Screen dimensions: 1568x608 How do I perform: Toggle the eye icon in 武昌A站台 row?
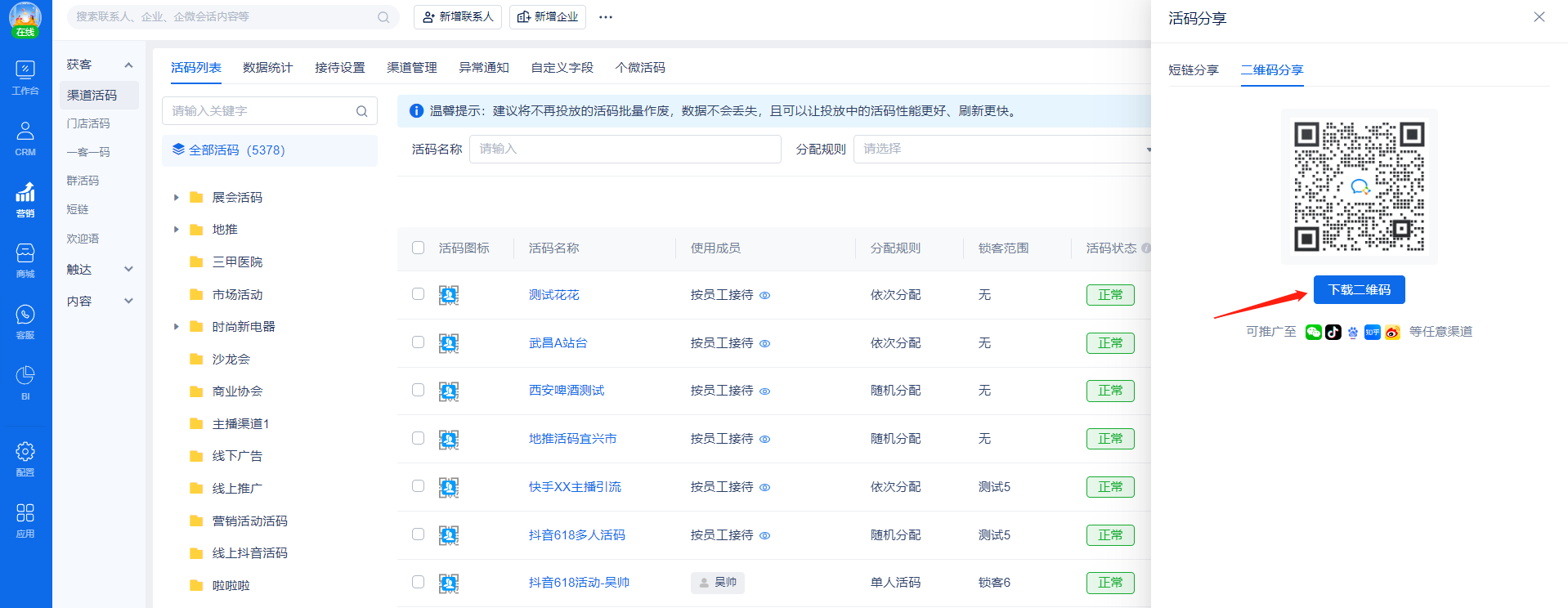coord(765,344)
